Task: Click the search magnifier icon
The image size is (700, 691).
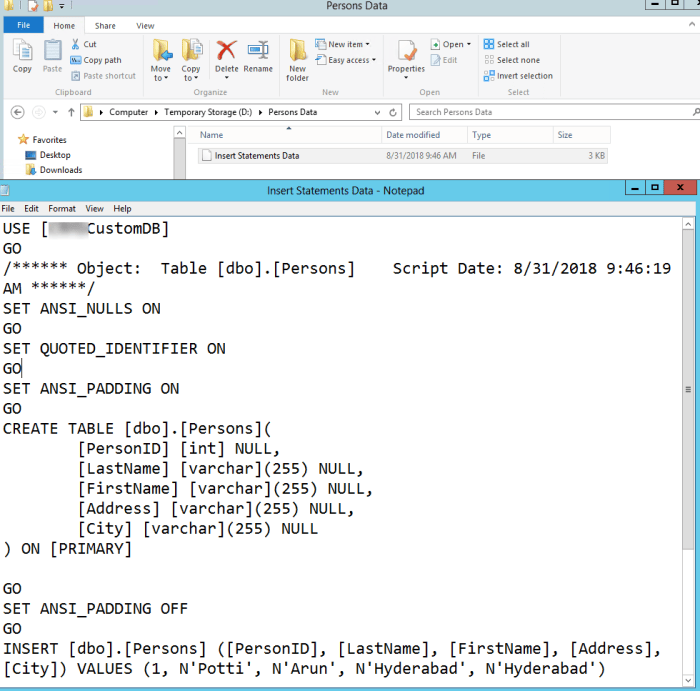Action: pyautogui.click(x=696, y=112)
